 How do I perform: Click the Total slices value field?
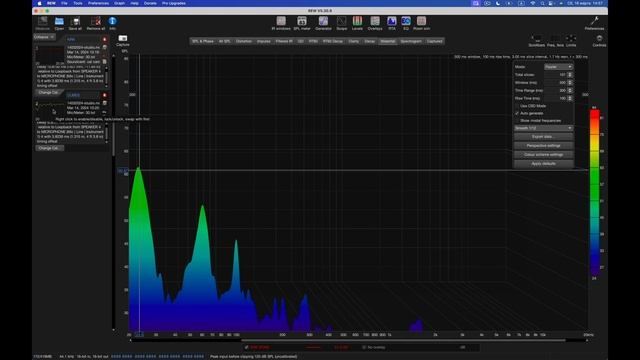tap(556, 75)
